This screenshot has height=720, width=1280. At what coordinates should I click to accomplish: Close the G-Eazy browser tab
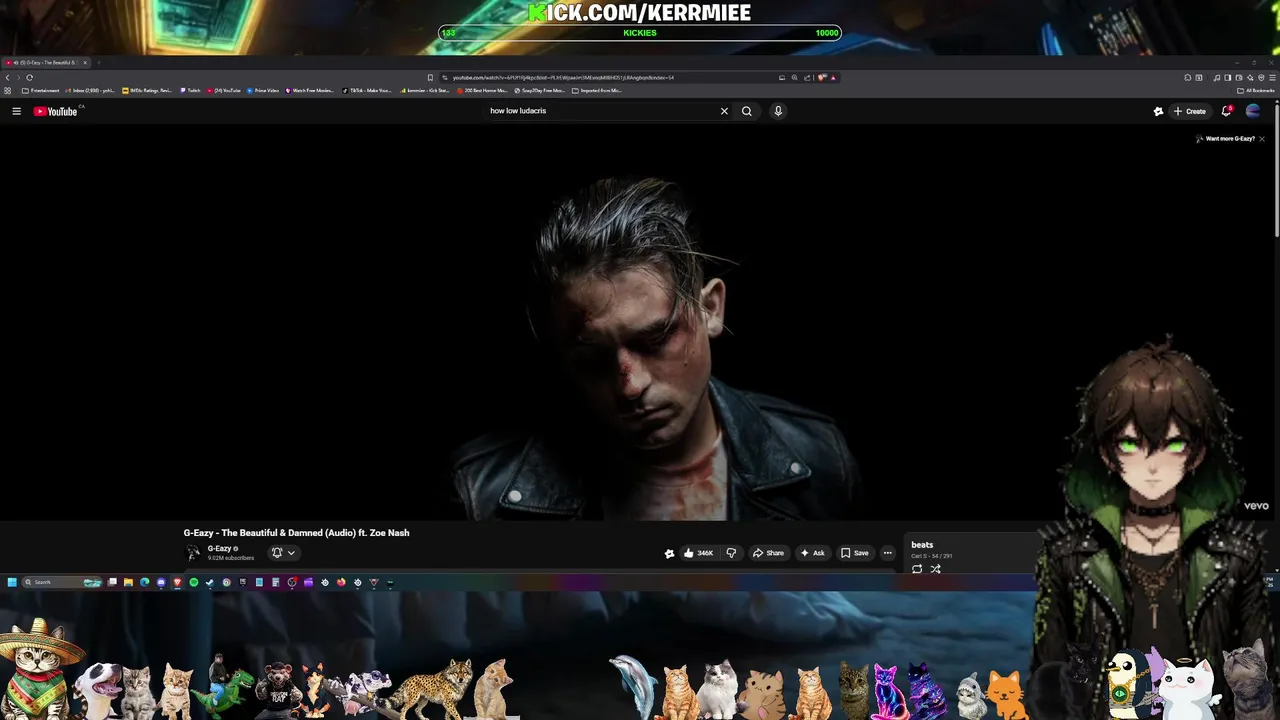(85, 62)
